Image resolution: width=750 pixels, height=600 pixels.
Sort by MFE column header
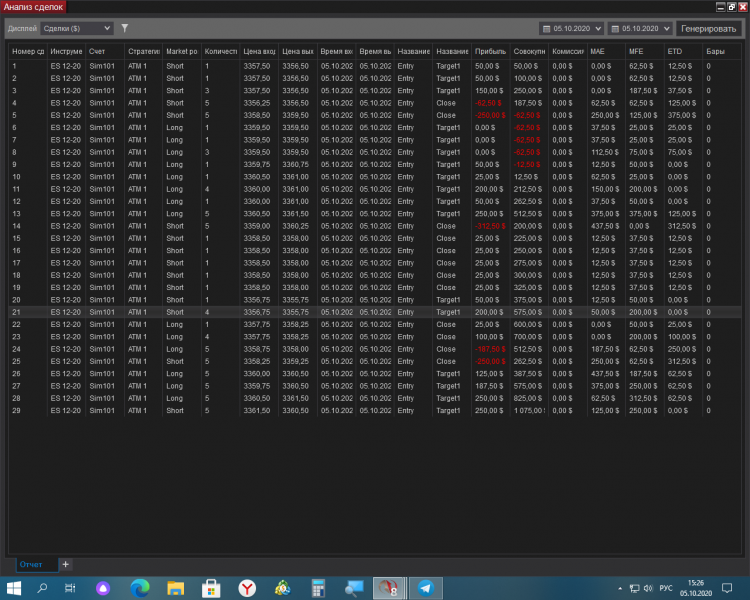[x=645, y=51]
